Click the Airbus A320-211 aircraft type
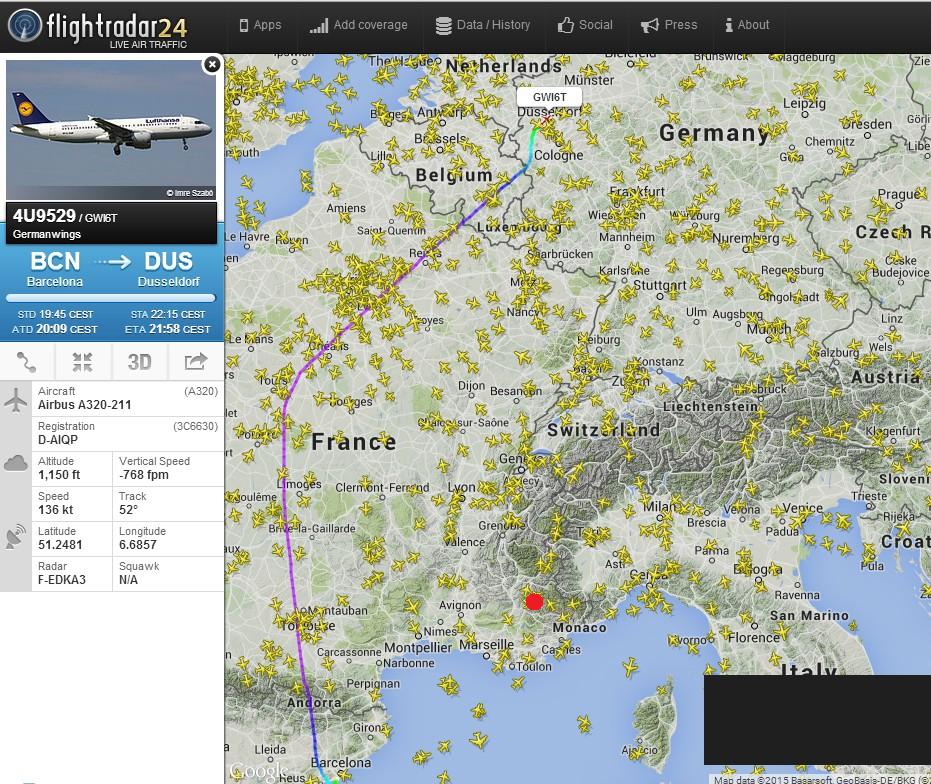 coord(85,405)
